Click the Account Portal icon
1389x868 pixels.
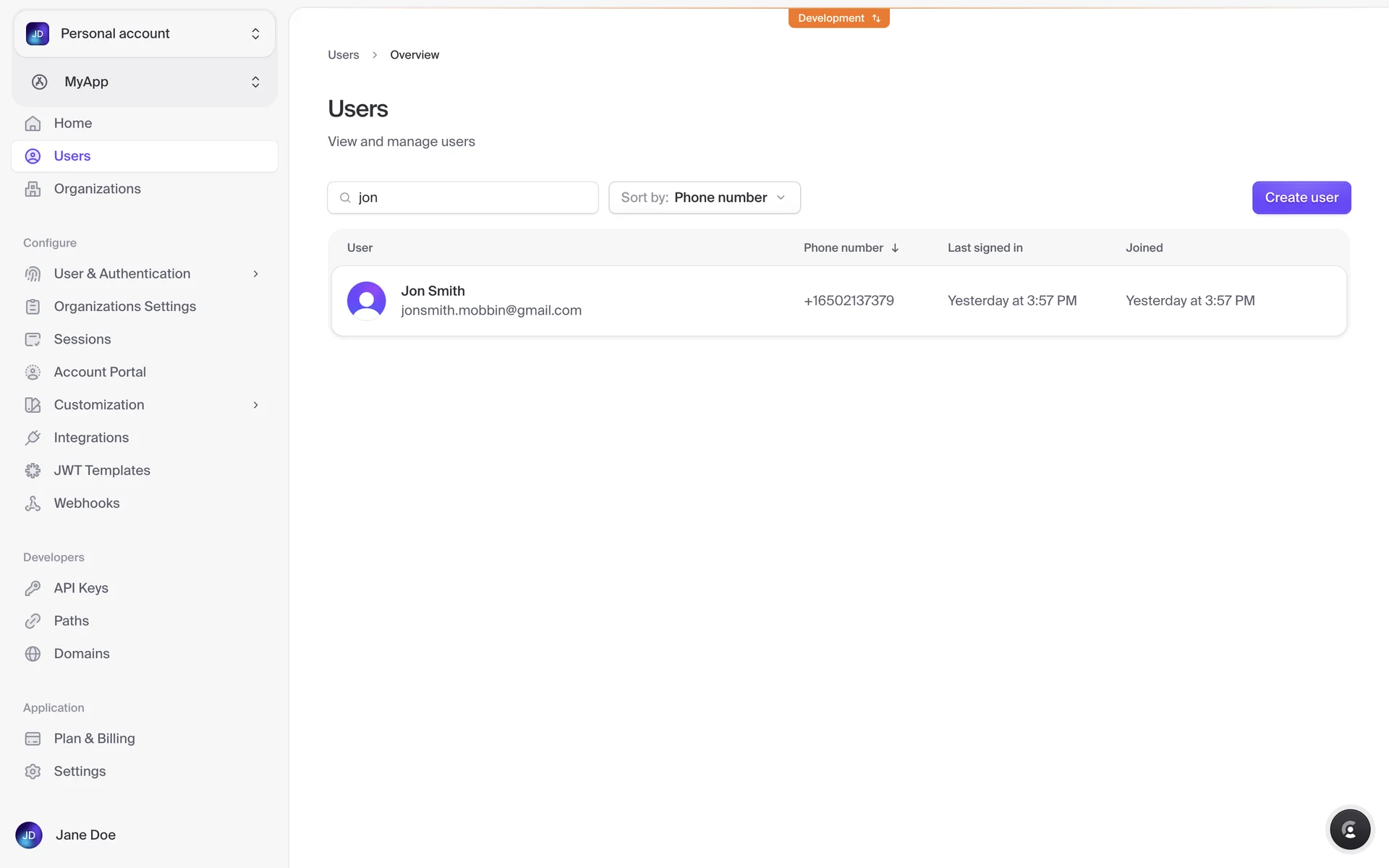pyautogui.click(x=33, y=373)
